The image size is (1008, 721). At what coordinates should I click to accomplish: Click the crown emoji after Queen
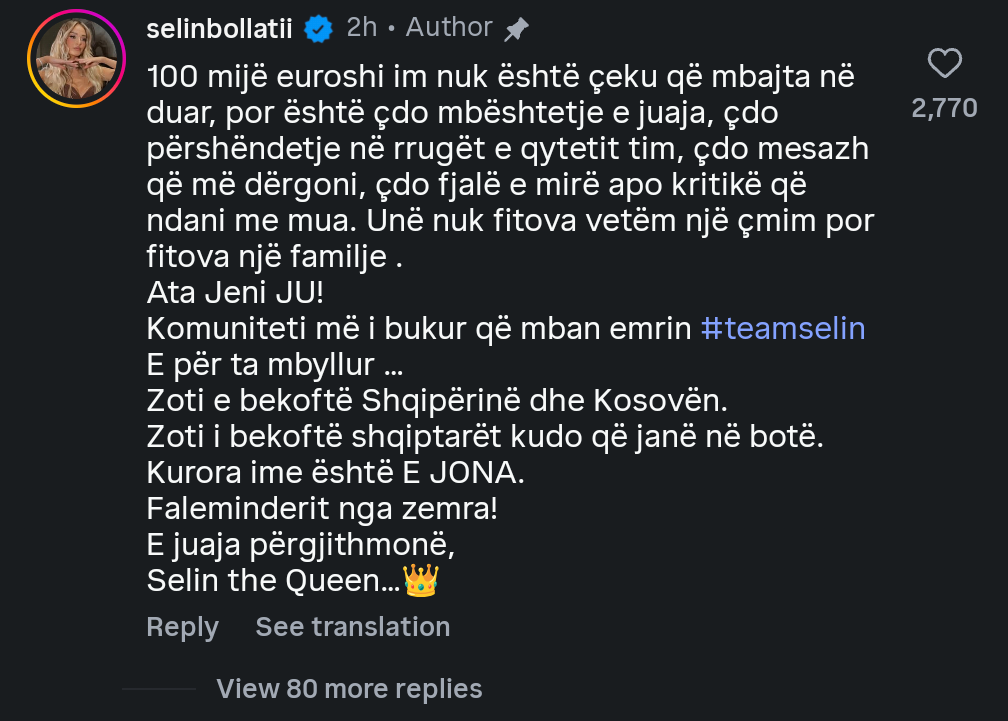[420, 581]
